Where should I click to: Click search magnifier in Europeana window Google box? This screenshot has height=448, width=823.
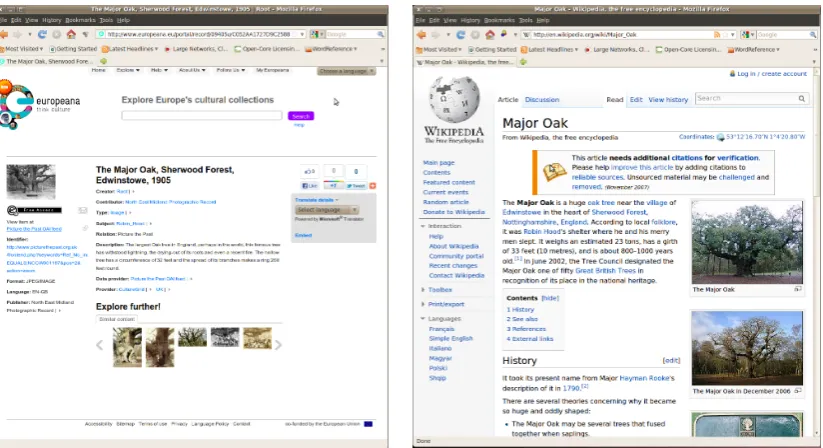point(381,34)
